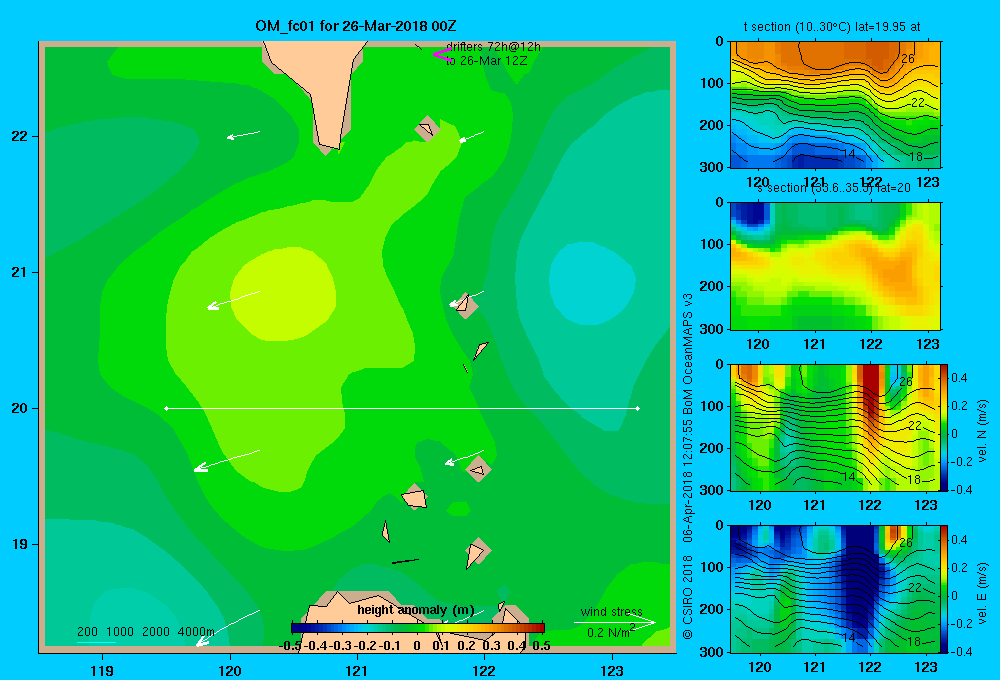1000x680 pixels.
Task: Click the cyan low anomaly center east of 122
Action: [592, 285]
